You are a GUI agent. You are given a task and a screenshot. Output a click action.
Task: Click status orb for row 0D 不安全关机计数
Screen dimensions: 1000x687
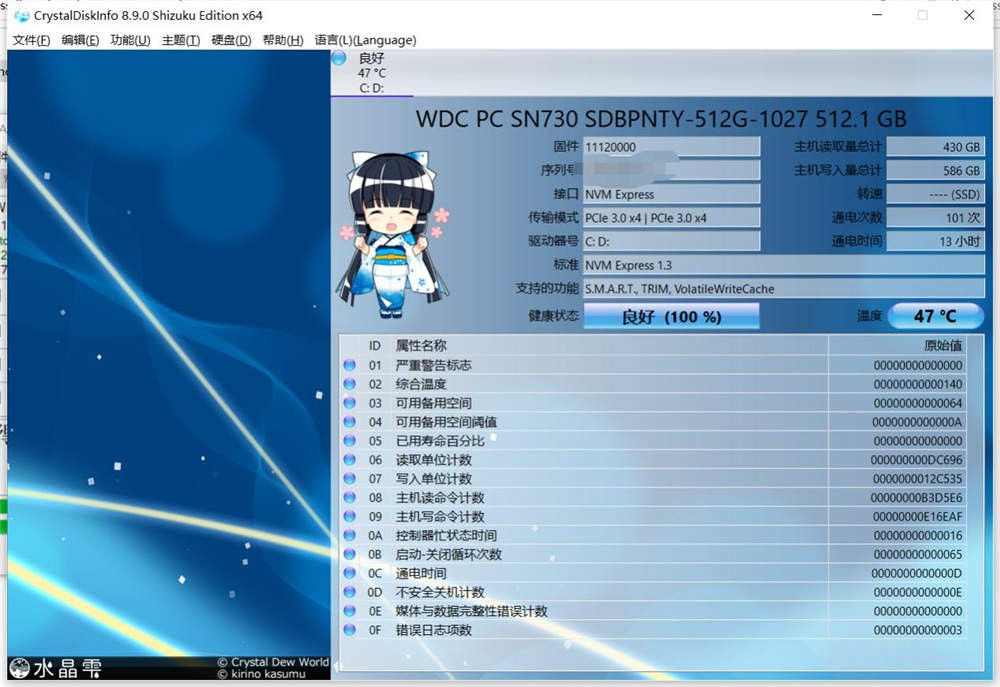349,592
